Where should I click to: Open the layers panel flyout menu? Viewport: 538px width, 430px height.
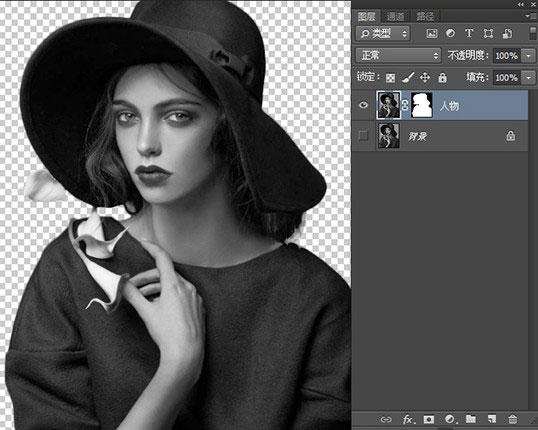tap(529, 16)
